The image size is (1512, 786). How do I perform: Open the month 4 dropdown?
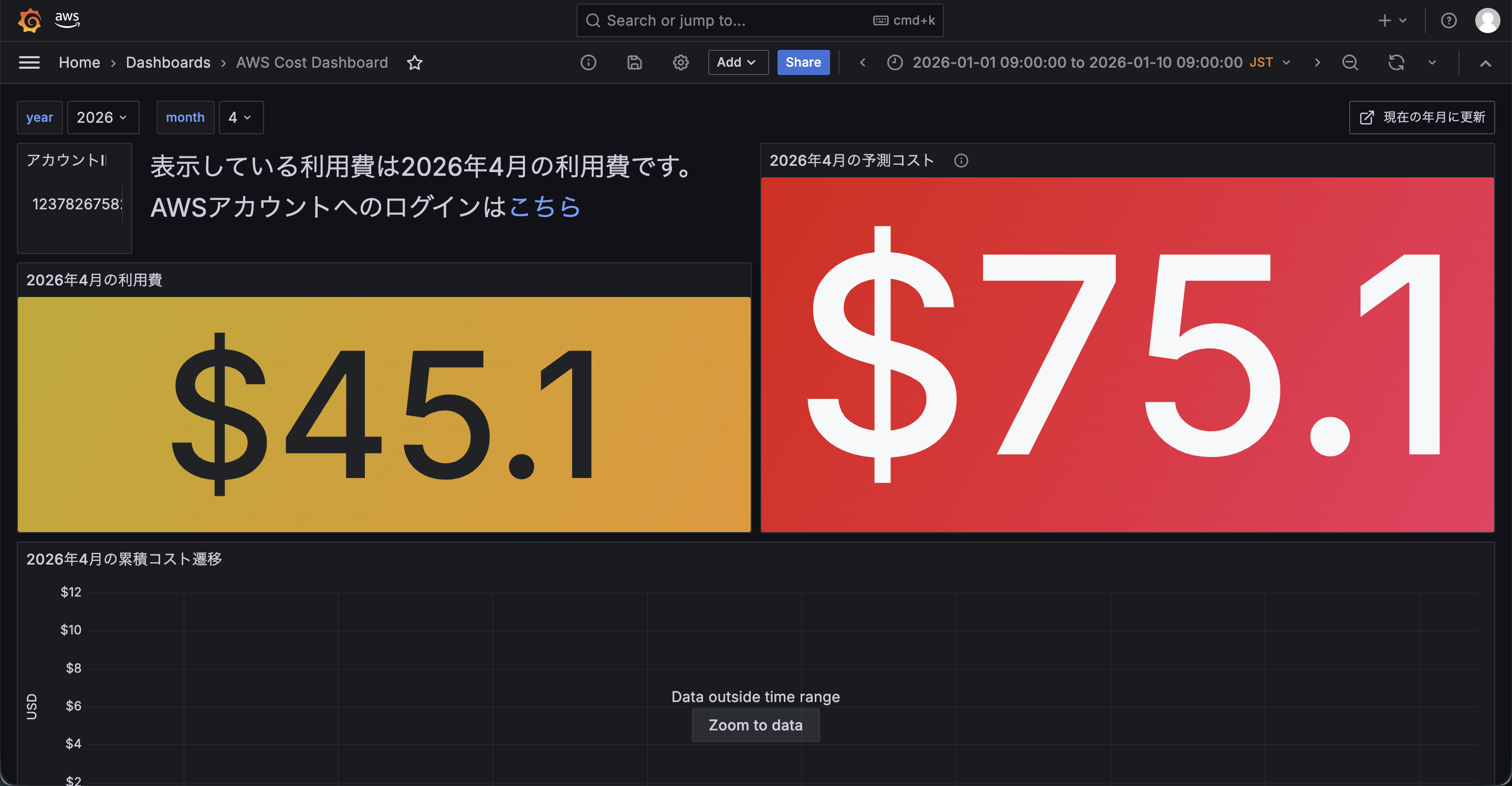pos(240,118)
